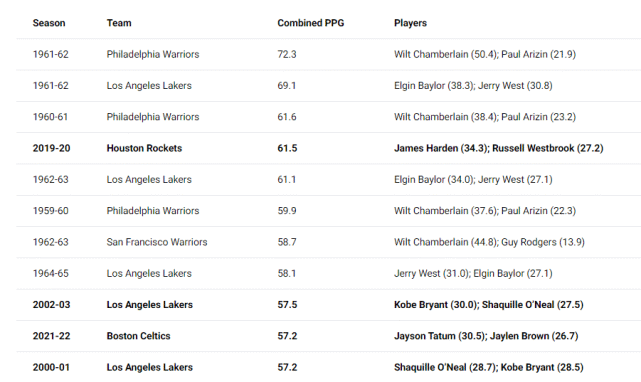Click Jayson Tatum and Jaylen Brown players cell
Viewport: 641px width, 382px height.
point(486,336)
